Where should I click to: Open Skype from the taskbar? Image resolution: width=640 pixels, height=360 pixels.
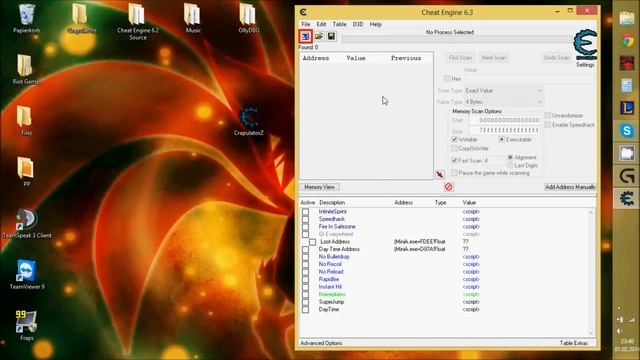pyautogui.click(x=627, y=131)
